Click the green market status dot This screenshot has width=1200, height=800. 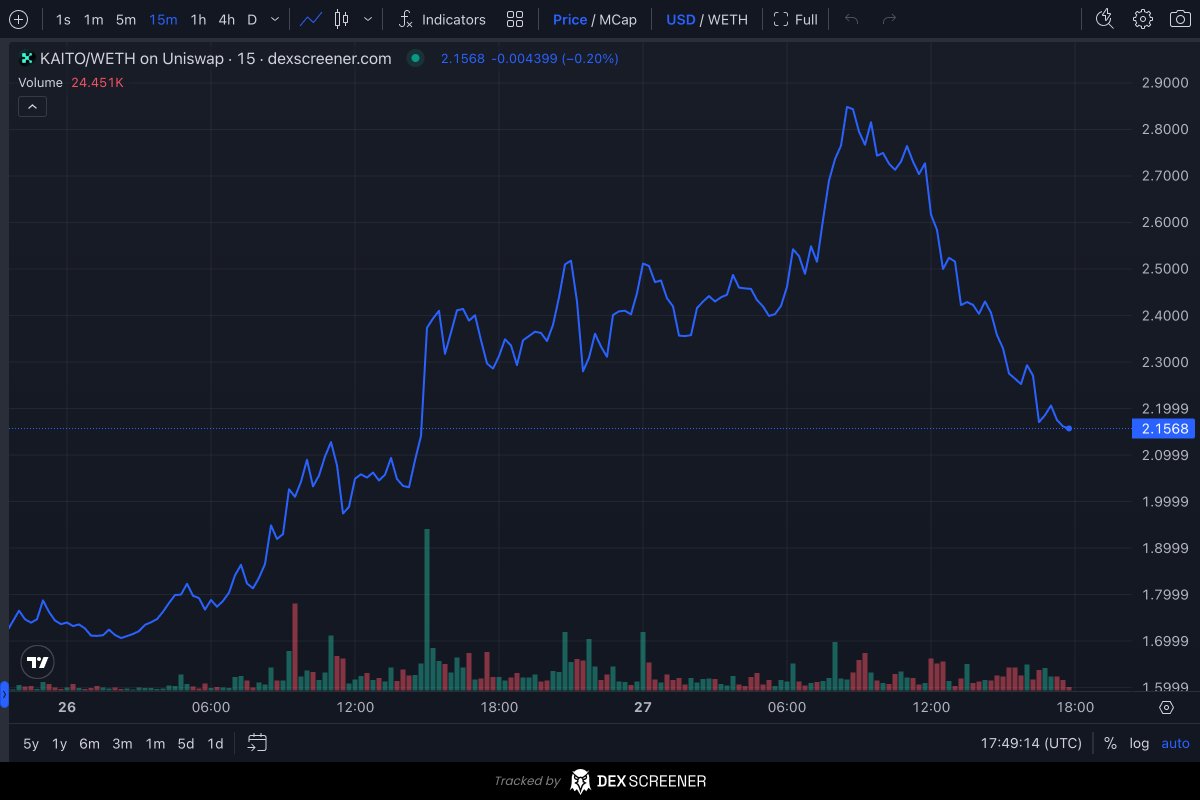pyautogui.click(x=415, y=58)
